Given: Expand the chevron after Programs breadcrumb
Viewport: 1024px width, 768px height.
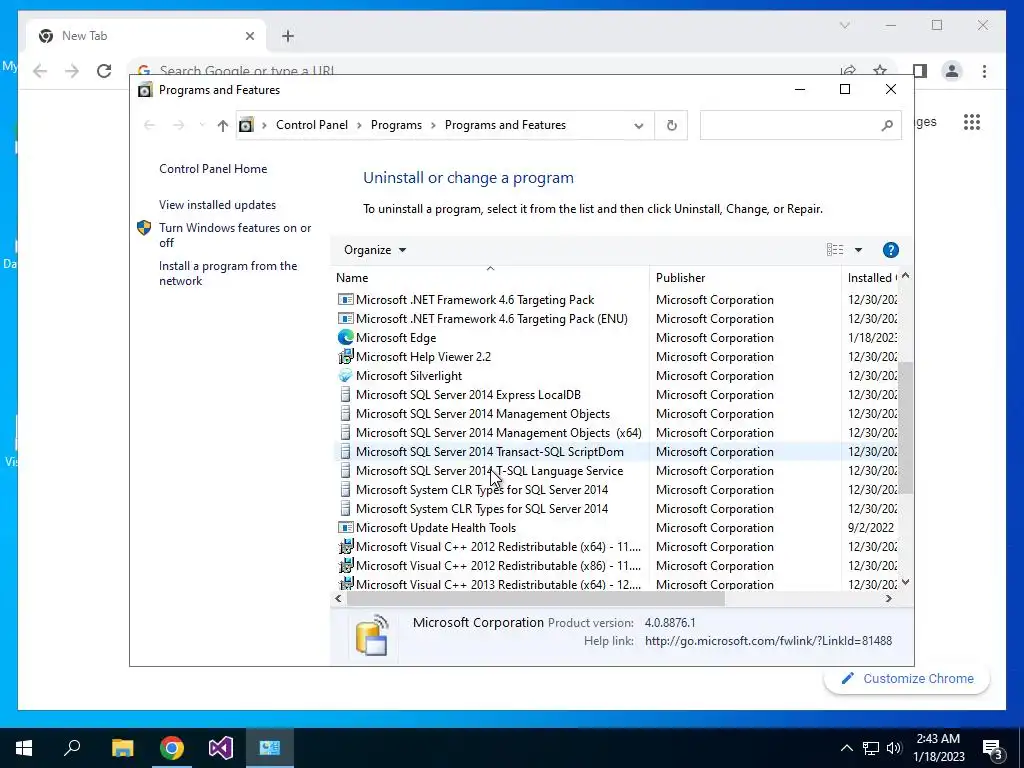Looking at the screenshot, I should click(434, 125).
